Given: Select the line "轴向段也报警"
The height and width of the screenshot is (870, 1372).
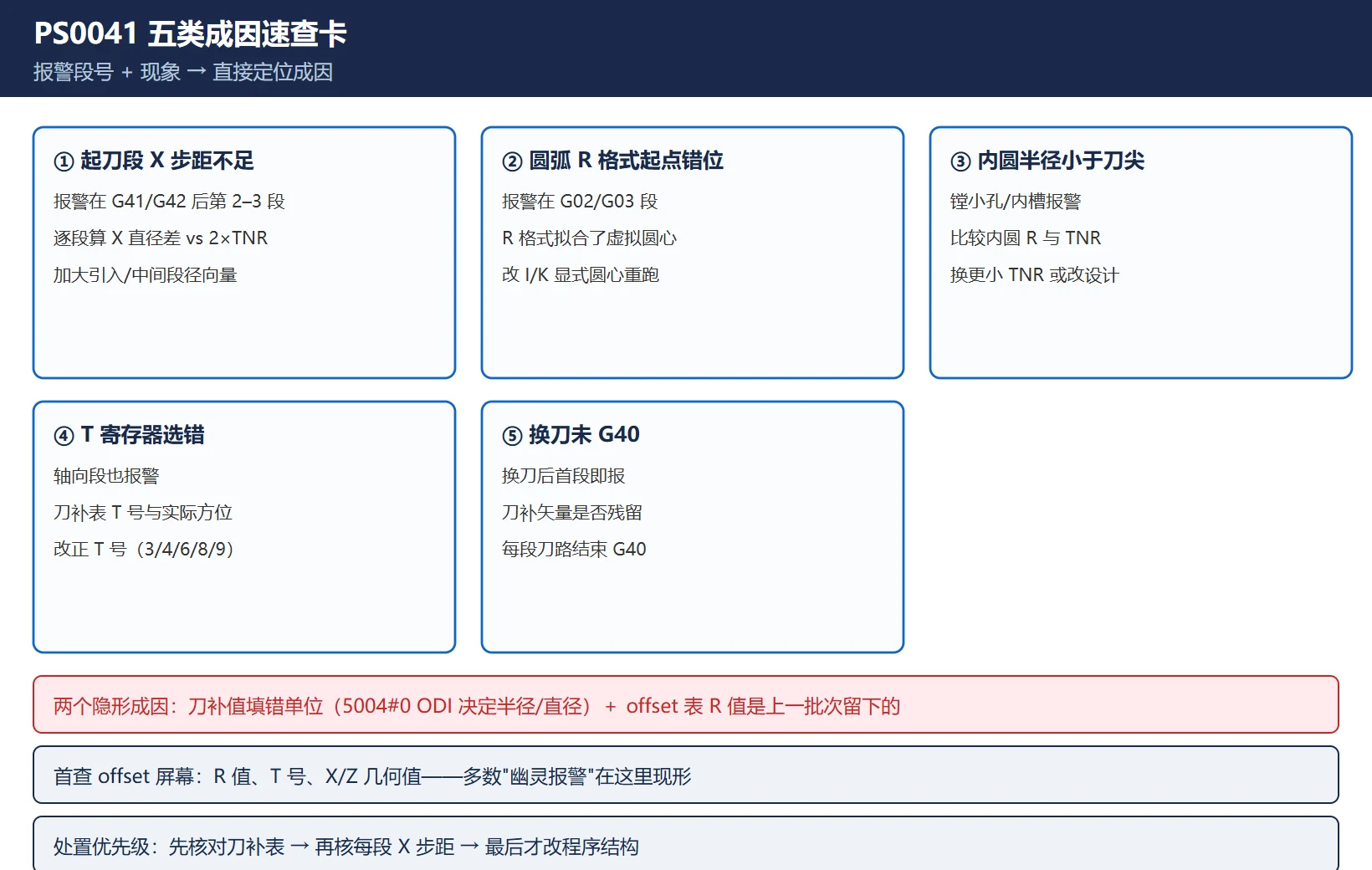Looking at the screenshot, I should [106, 476].
